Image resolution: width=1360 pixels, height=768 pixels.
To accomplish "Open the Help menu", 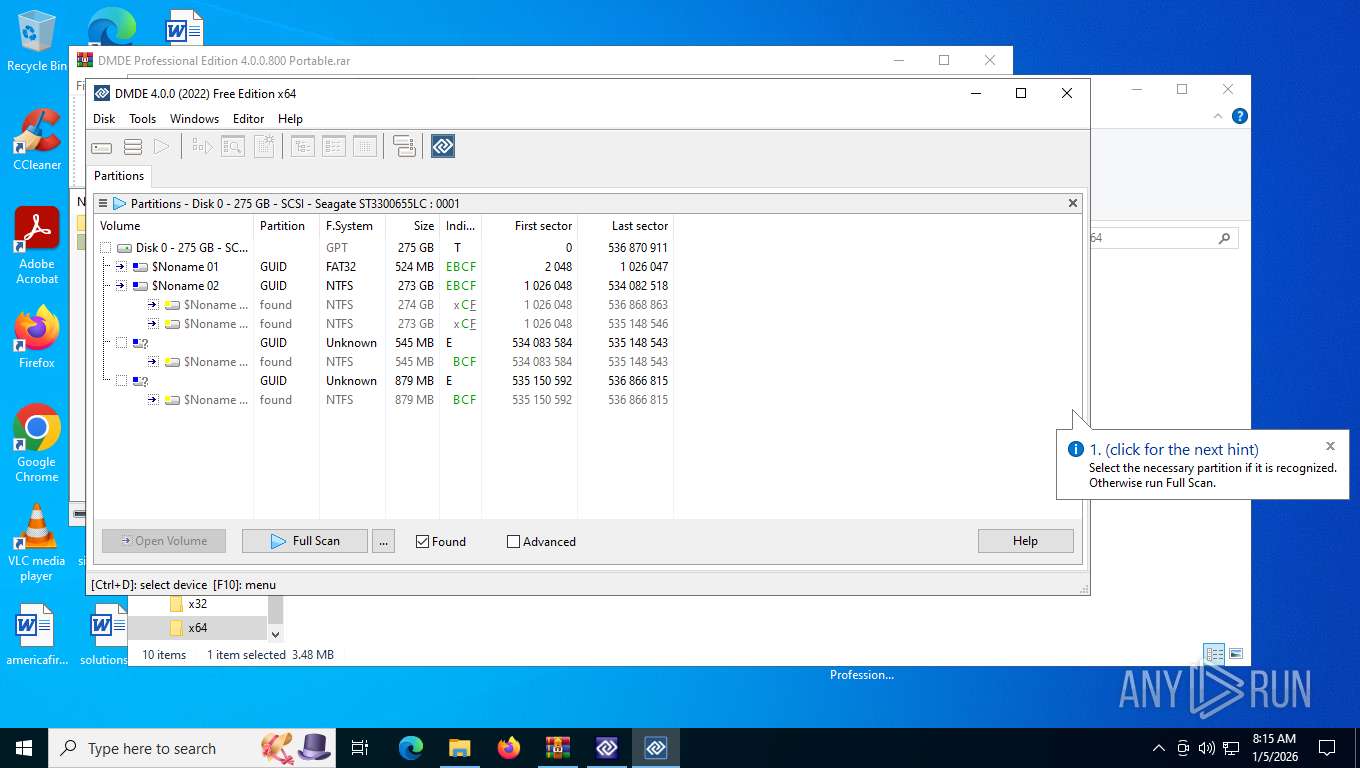I will point(290,118).
